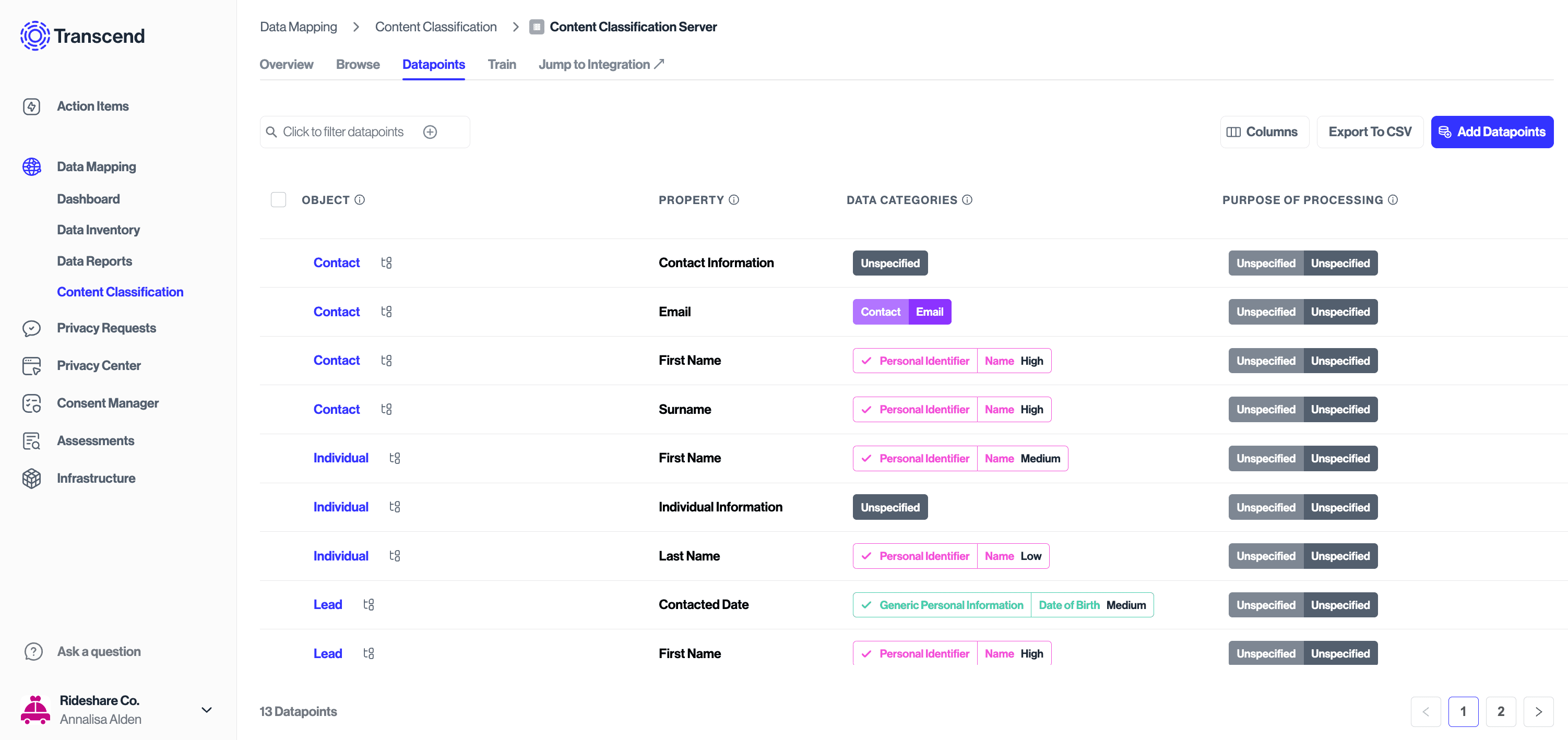
Task: Open the Browse tab
Action: 358,65
